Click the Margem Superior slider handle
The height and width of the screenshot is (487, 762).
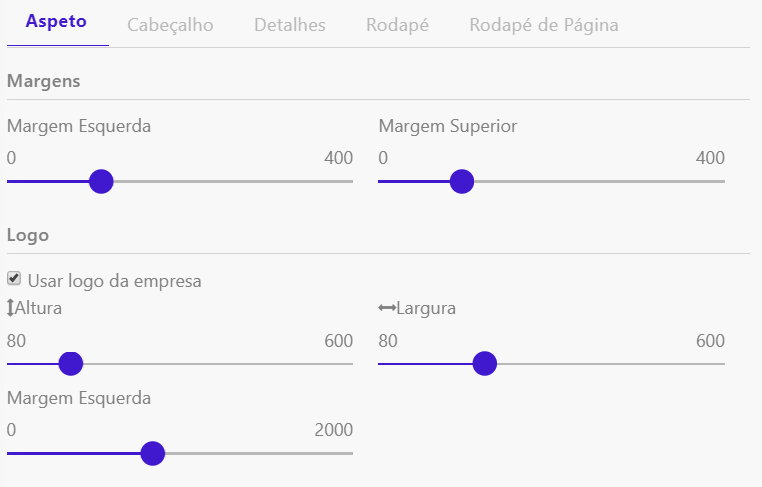[x=461, y=181]
